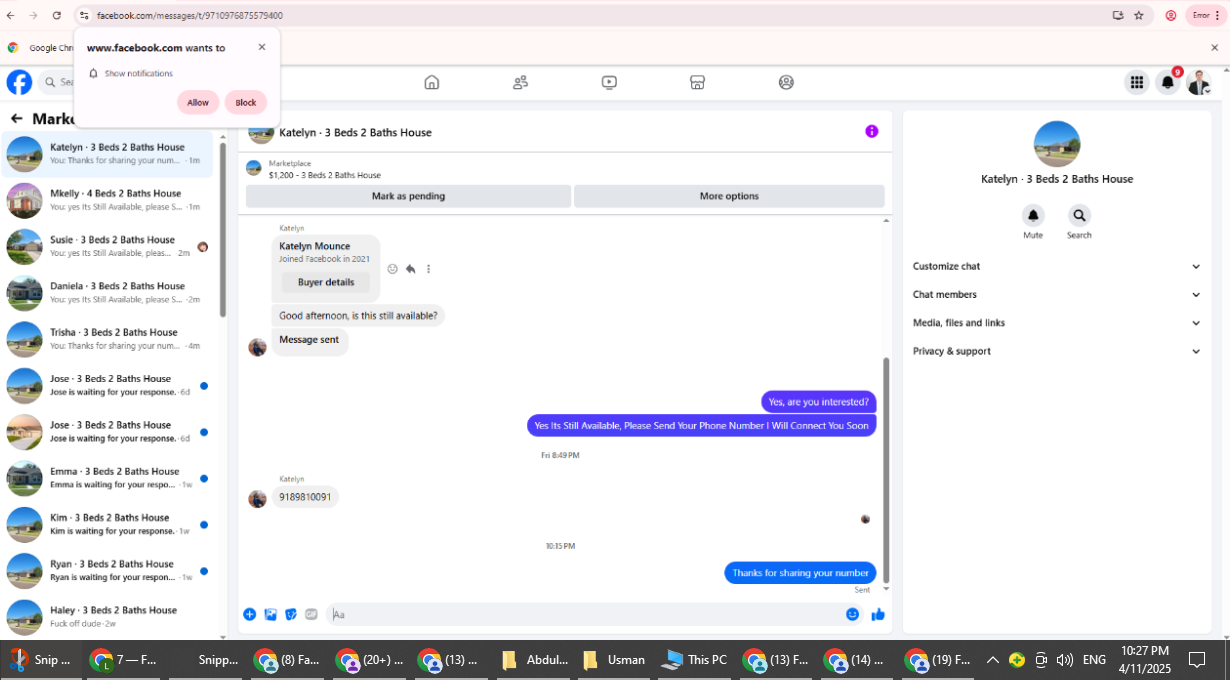Open the Haley 3 Beds conversation
Screen dimensions: 1230x680
coord(107,617)
